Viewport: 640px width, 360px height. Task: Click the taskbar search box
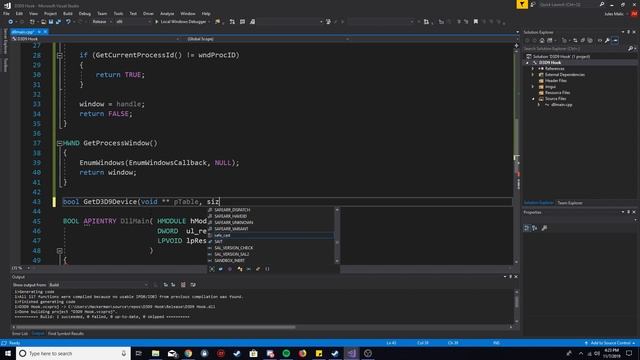click(73, 353)
